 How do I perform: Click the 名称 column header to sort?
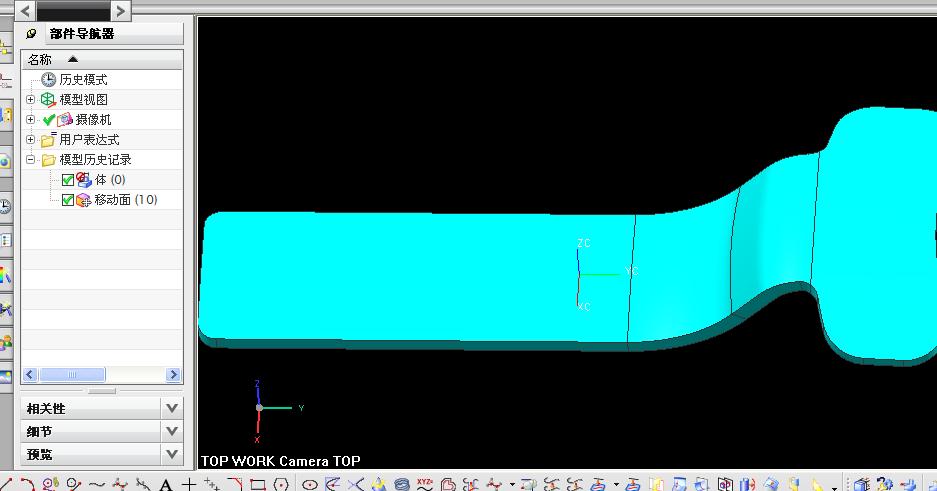coord(102,59)
